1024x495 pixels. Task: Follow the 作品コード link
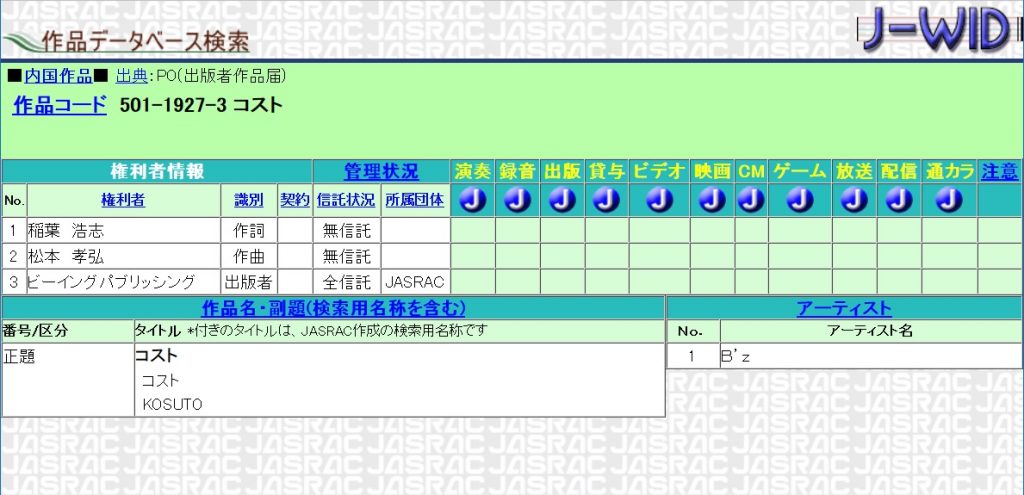(x=59, y=105)
